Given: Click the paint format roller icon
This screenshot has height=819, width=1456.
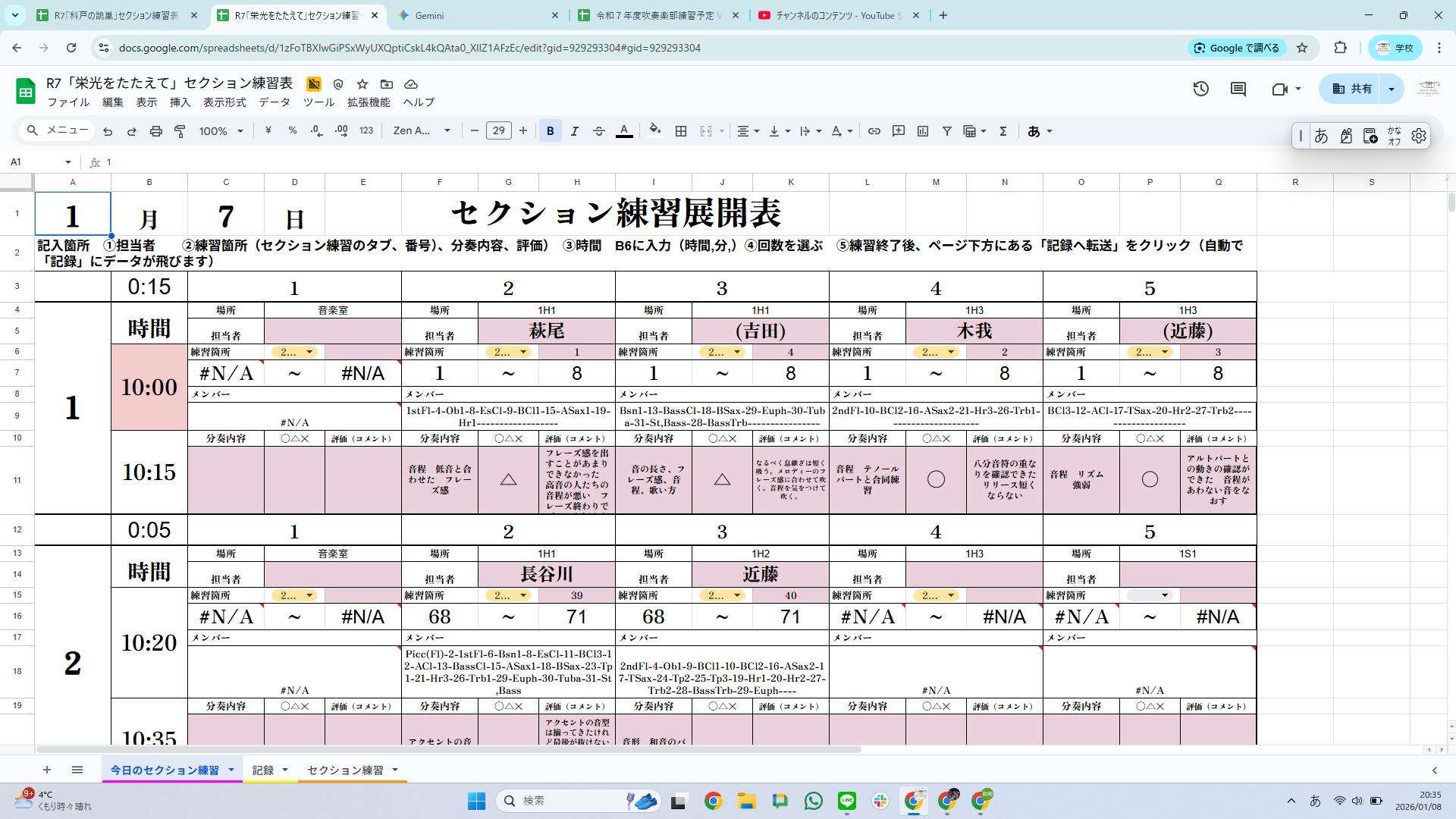Looking at the screenshot, I should [180, 131].
